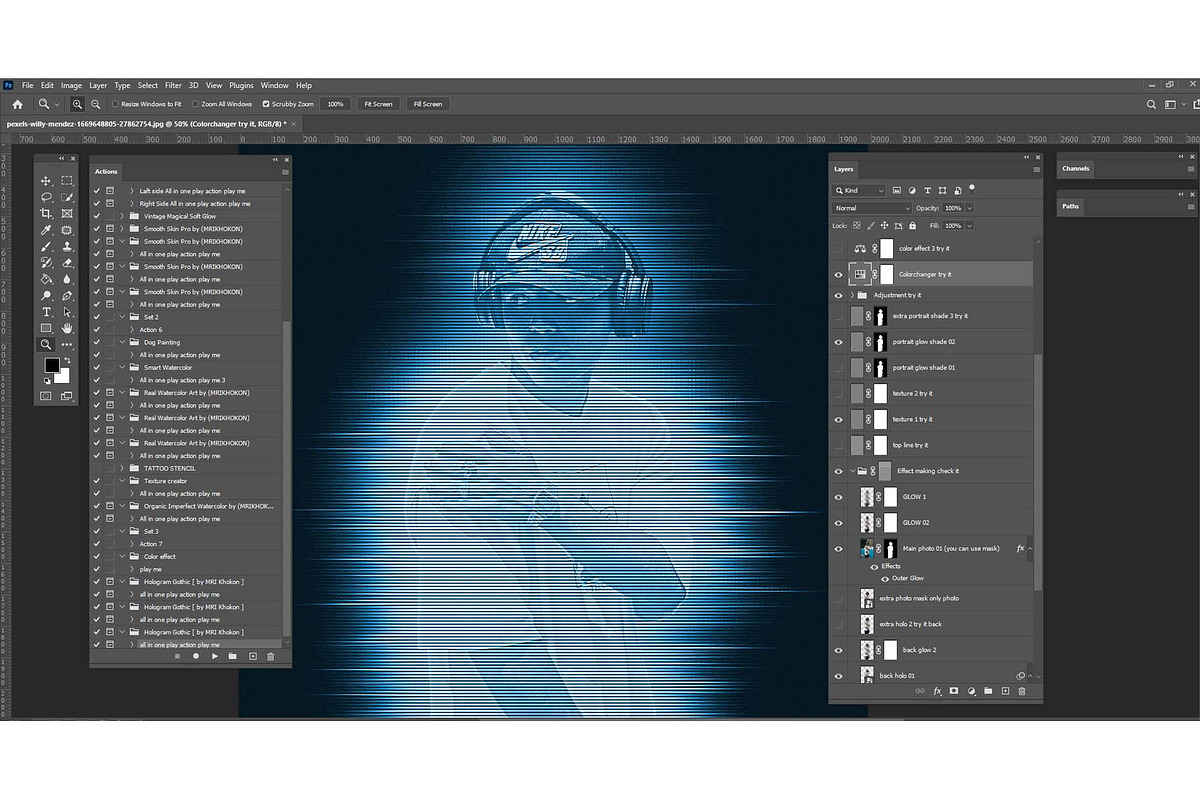This screenshot has height=800, width=1200.
Task: Hide the Colorchanger try it layer
Action: tap(839, 274)
